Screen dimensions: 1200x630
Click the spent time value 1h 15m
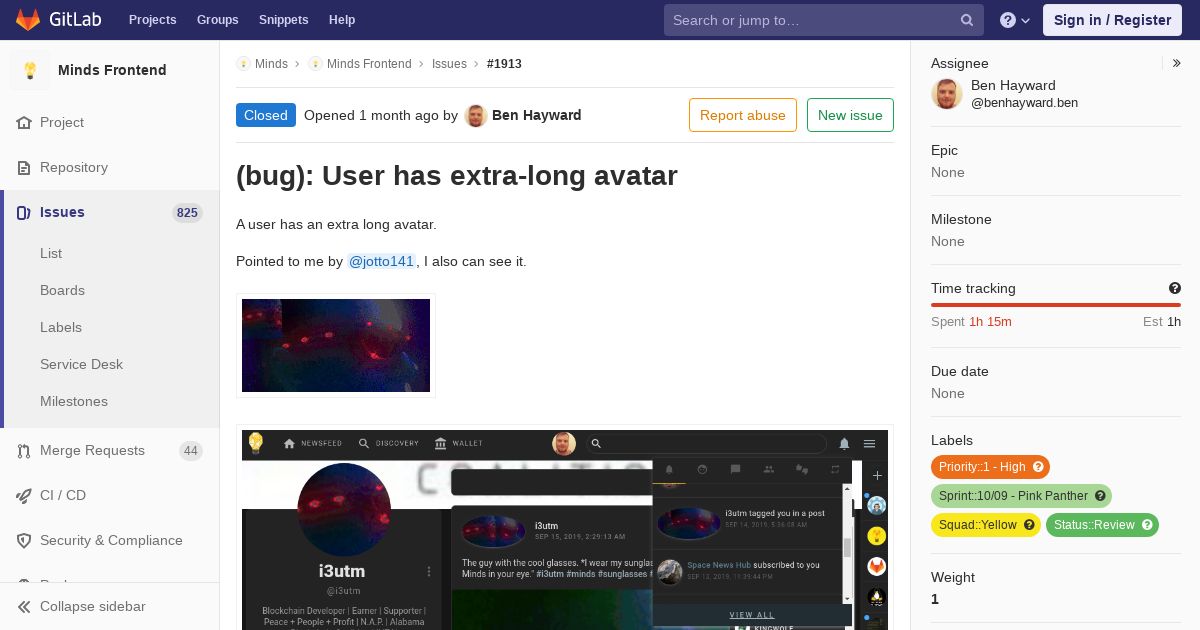click(990, 322)
